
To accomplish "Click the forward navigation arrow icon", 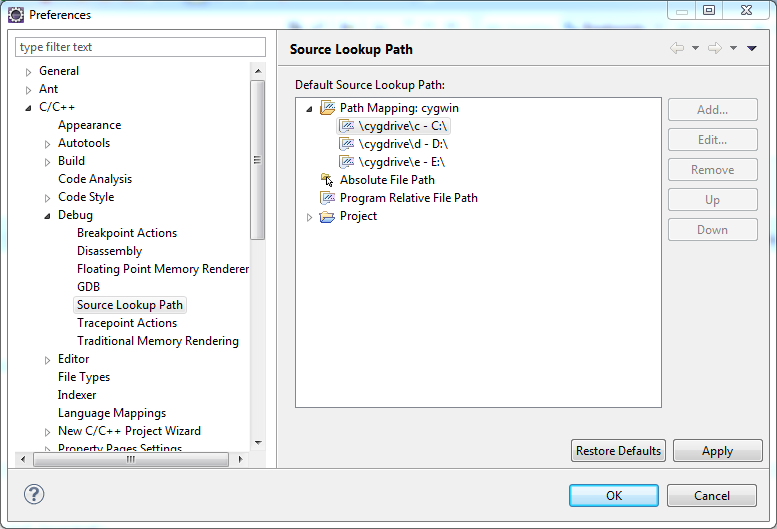I will click(714, 48).
